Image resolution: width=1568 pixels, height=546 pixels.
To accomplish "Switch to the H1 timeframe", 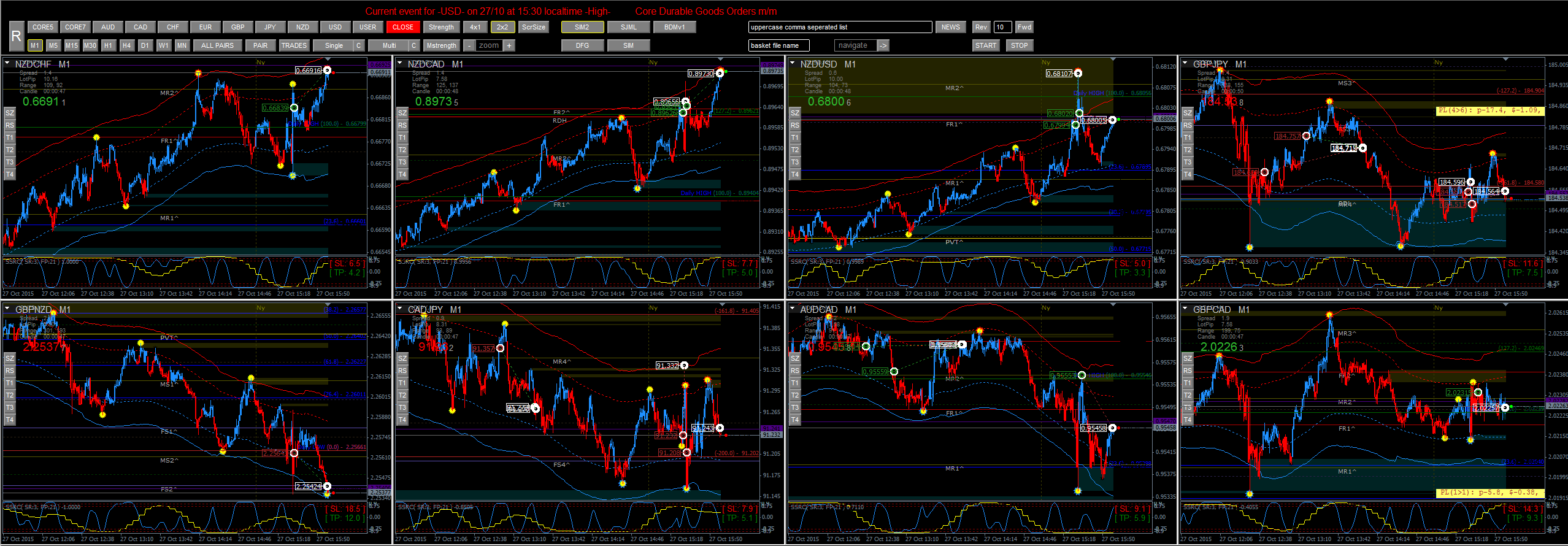I will [109, 45].
